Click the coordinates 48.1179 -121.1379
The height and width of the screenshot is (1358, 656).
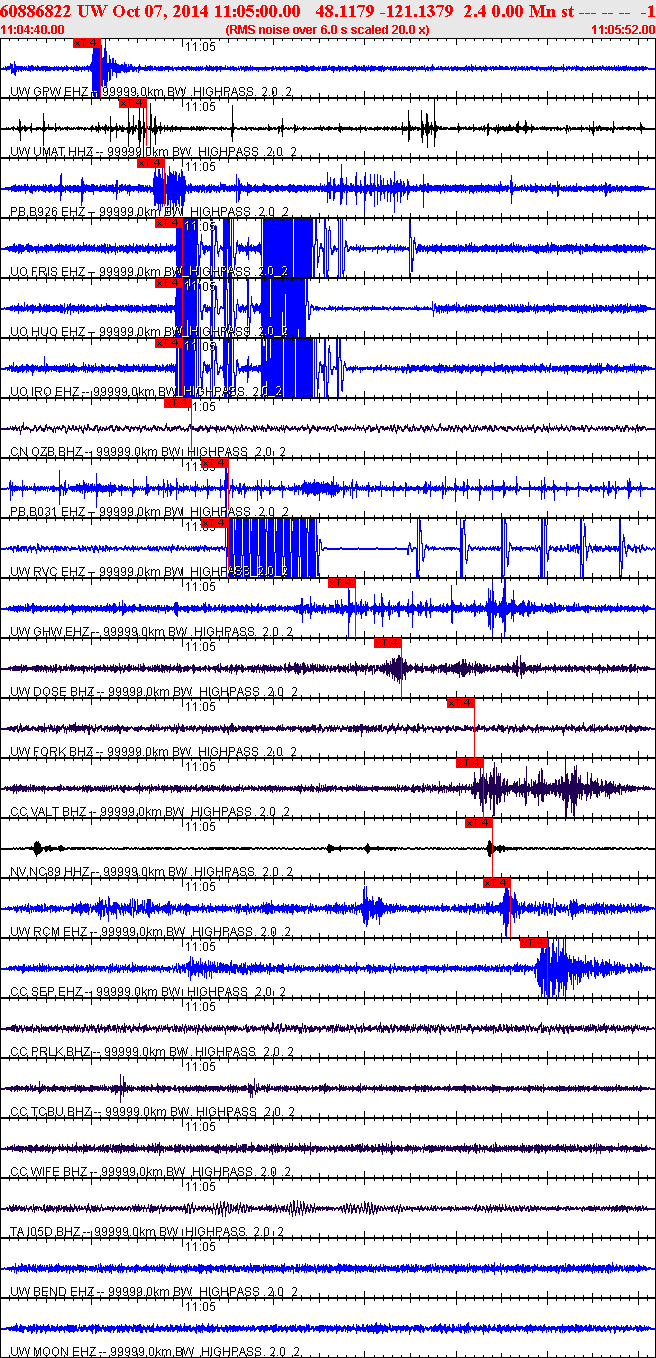tap(384, 10)
